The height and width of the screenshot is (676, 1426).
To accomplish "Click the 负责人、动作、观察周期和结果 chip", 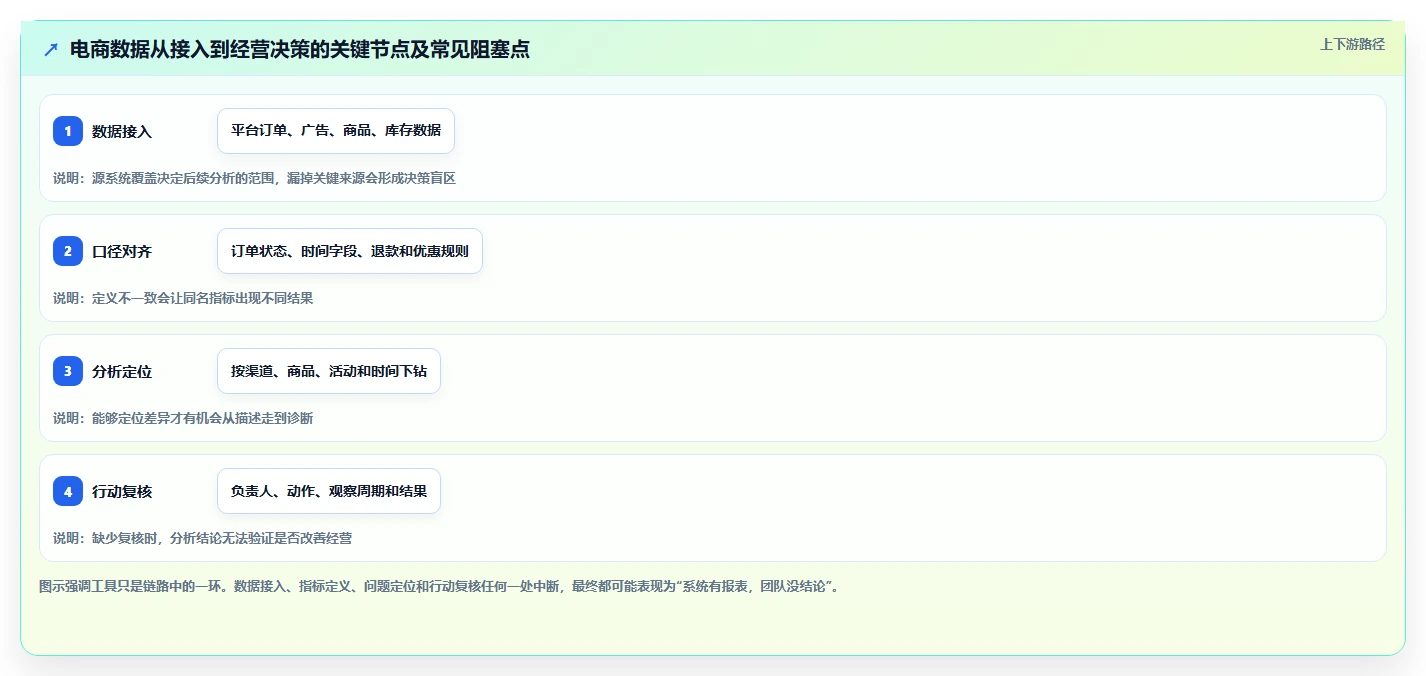I will tap(329, 491).
